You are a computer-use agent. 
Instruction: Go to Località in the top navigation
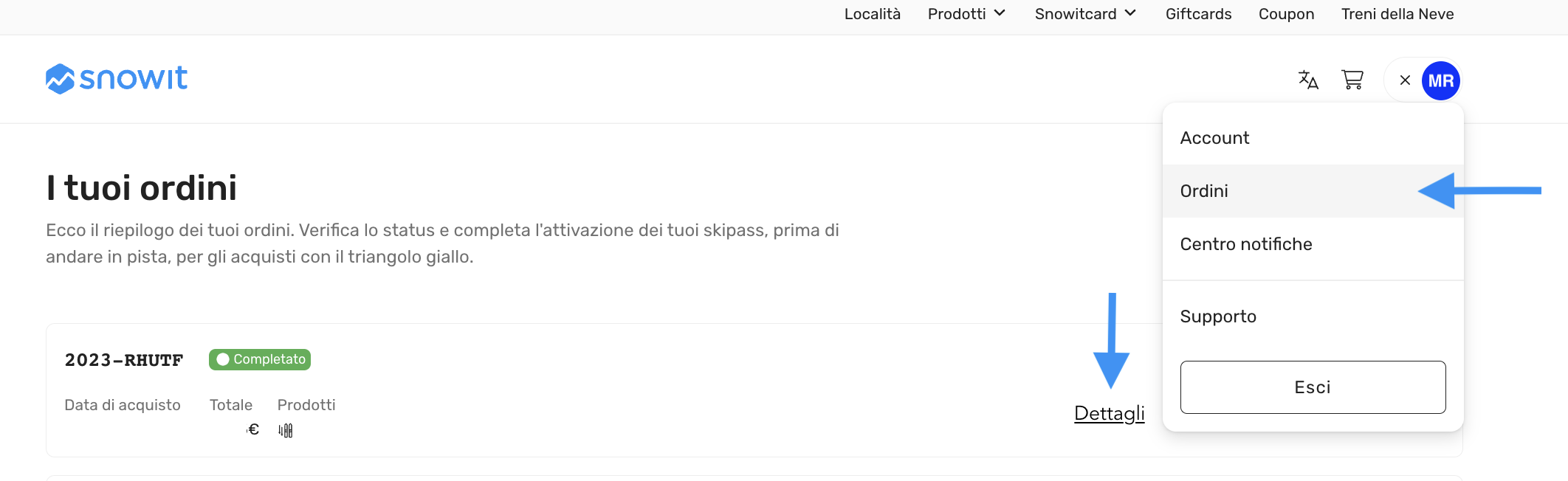coord(872,14)
